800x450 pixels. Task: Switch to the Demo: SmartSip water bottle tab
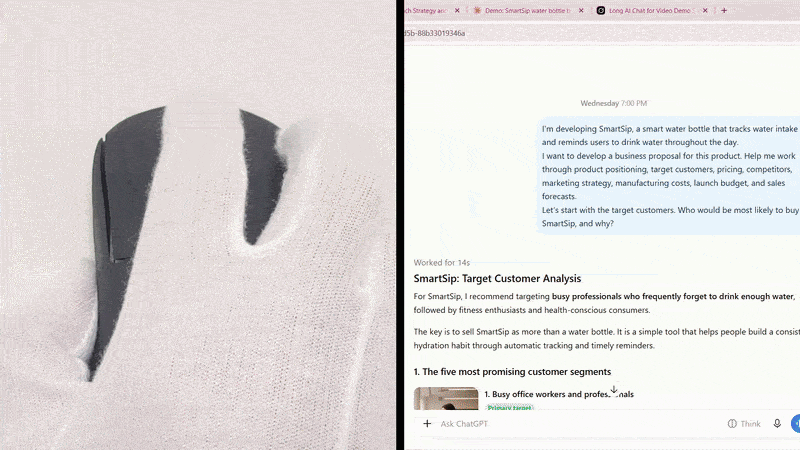pos(528,10)
